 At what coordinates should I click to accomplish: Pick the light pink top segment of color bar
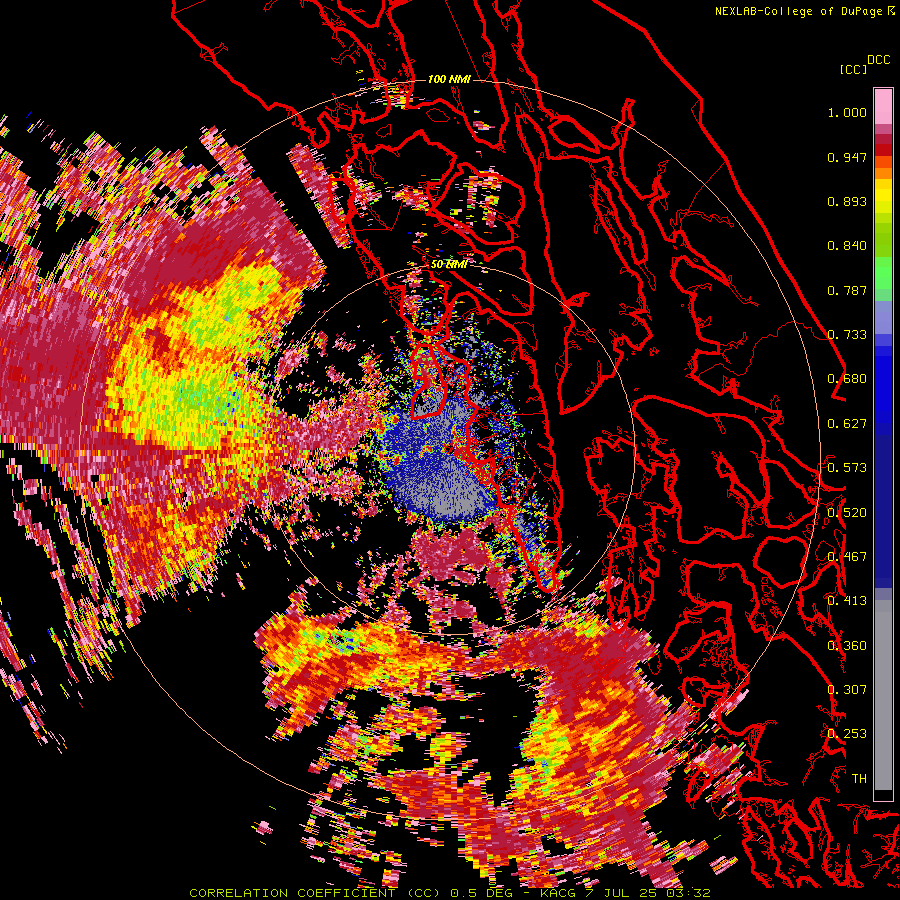(x=883, y=107)
